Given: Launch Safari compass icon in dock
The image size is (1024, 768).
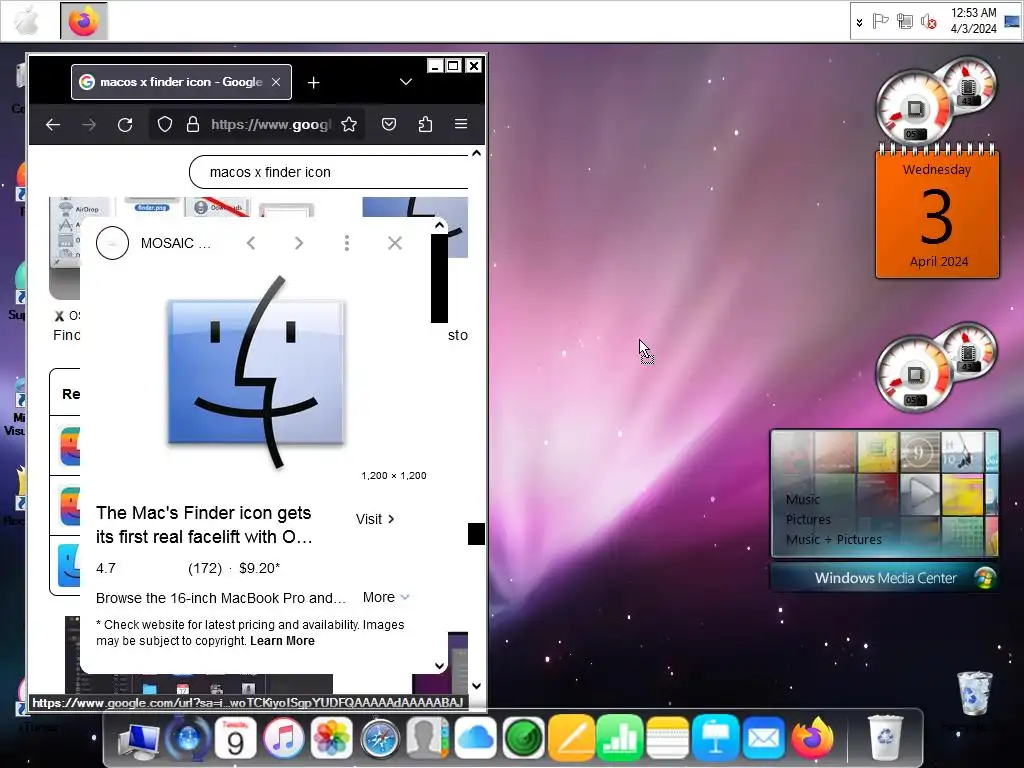Looking at the screenshot, I should [x=380, y=739].
